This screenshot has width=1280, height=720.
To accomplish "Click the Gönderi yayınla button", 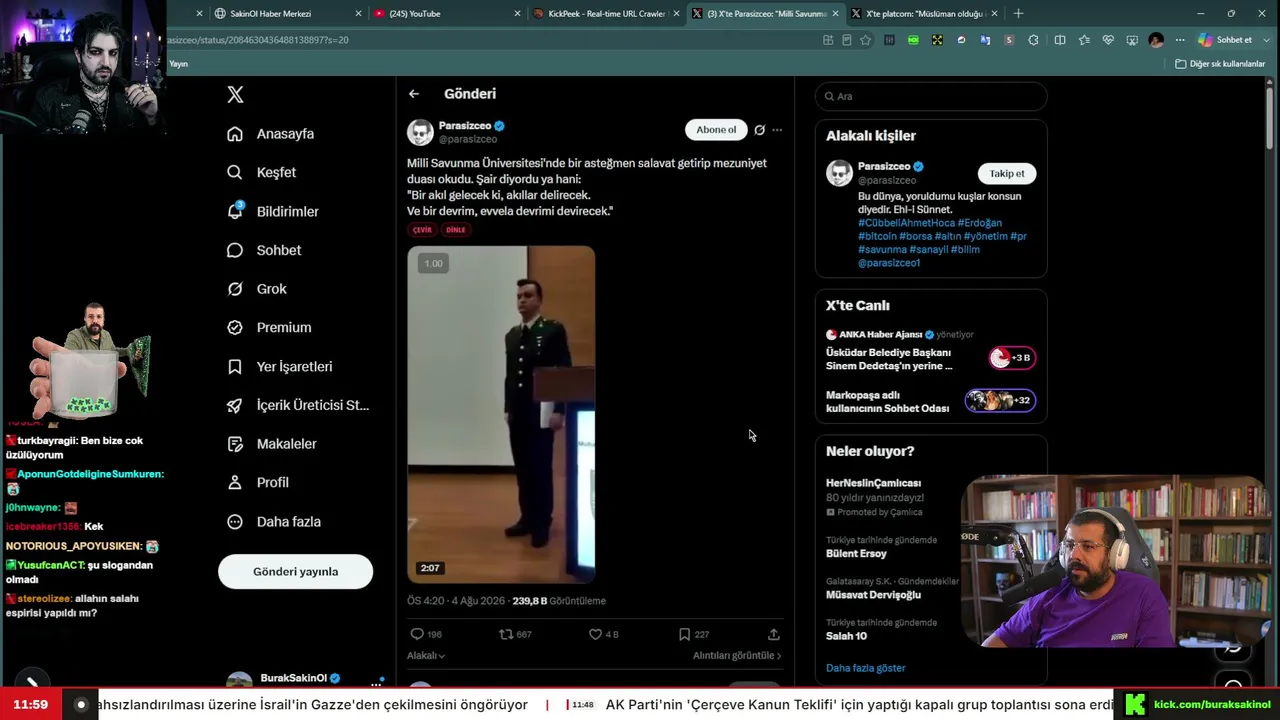I will (x=295, y=572).
